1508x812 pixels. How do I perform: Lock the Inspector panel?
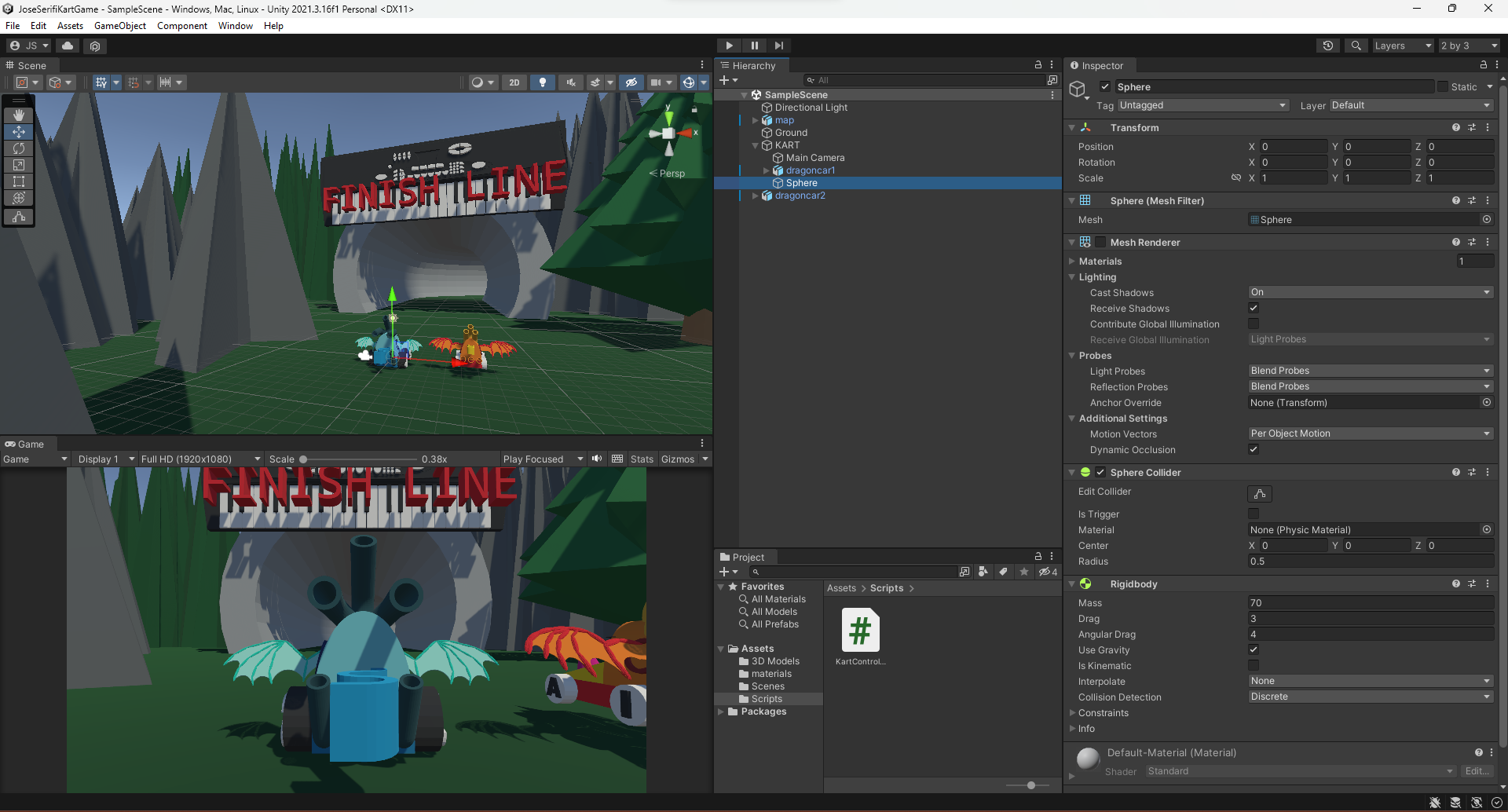tap(1484, 65)
